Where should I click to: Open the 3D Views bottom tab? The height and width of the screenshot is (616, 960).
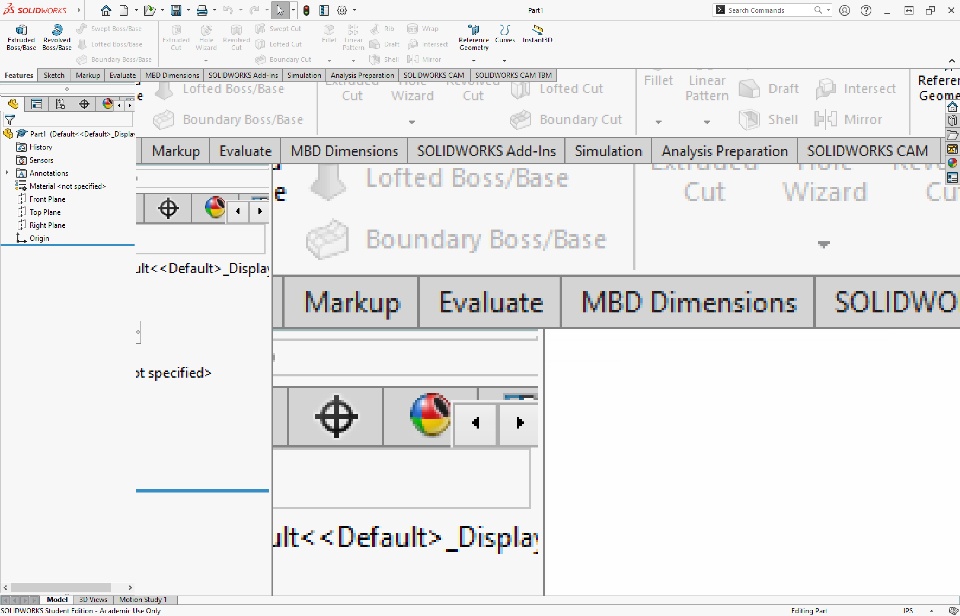pyautogui.click(x=93, y=599)
